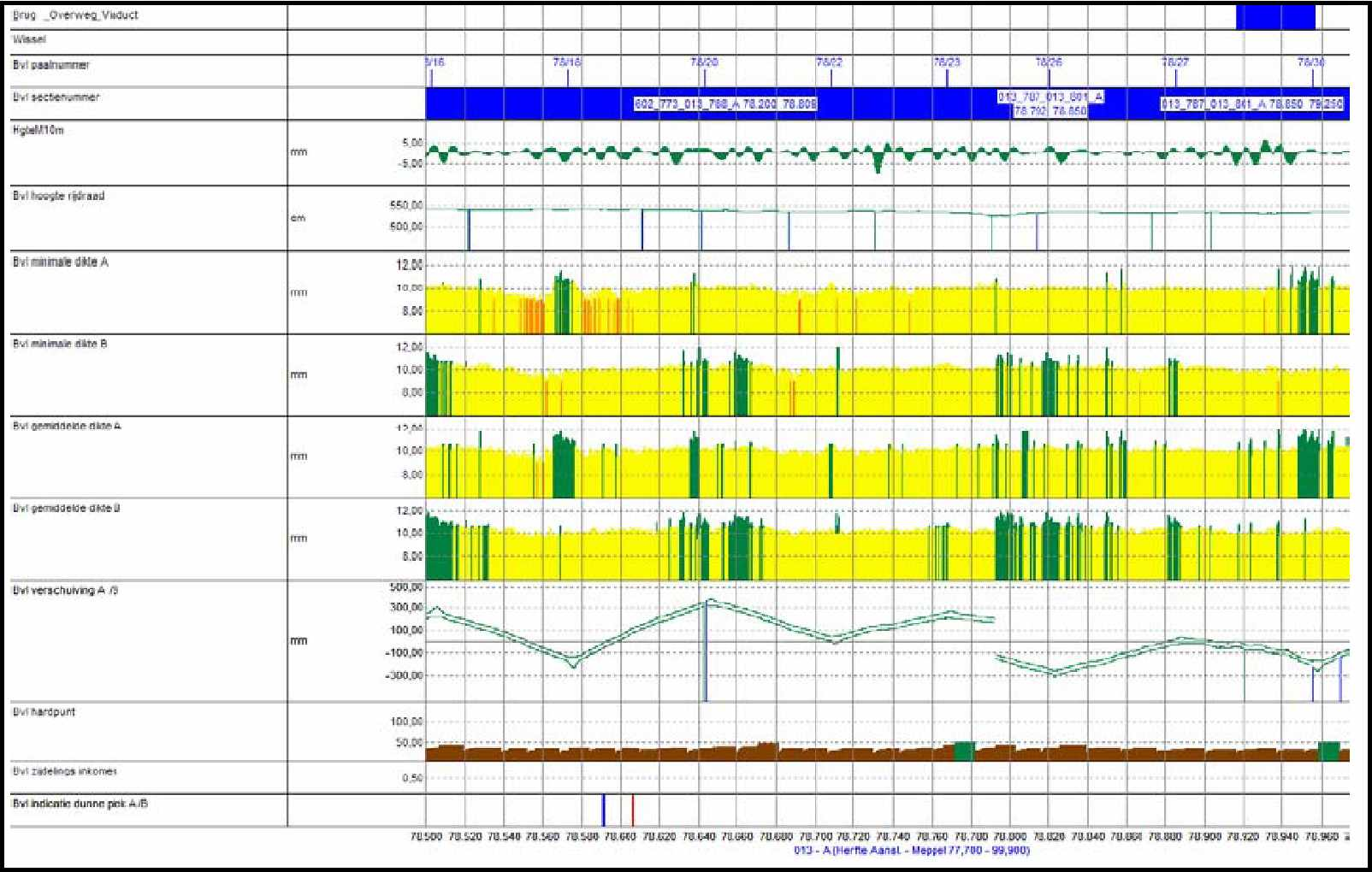The height and width of the screenshot is (872, 1372).
Task: Select the Bvl minimale dikte B label
Action: tap(60, 345)
